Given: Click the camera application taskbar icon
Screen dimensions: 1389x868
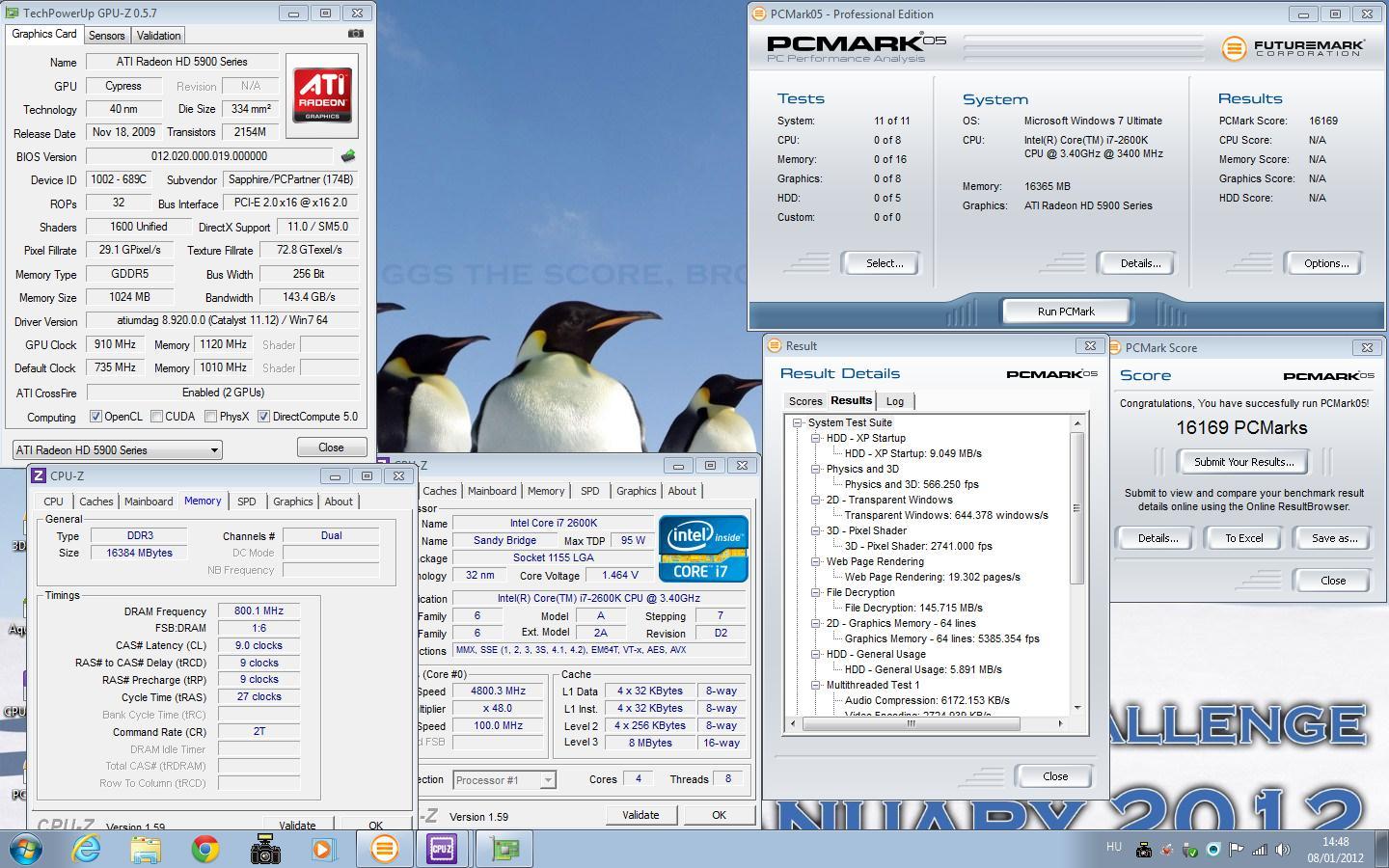Looking at the screenshot, I should pyautogui.click(x=264, y=849).
